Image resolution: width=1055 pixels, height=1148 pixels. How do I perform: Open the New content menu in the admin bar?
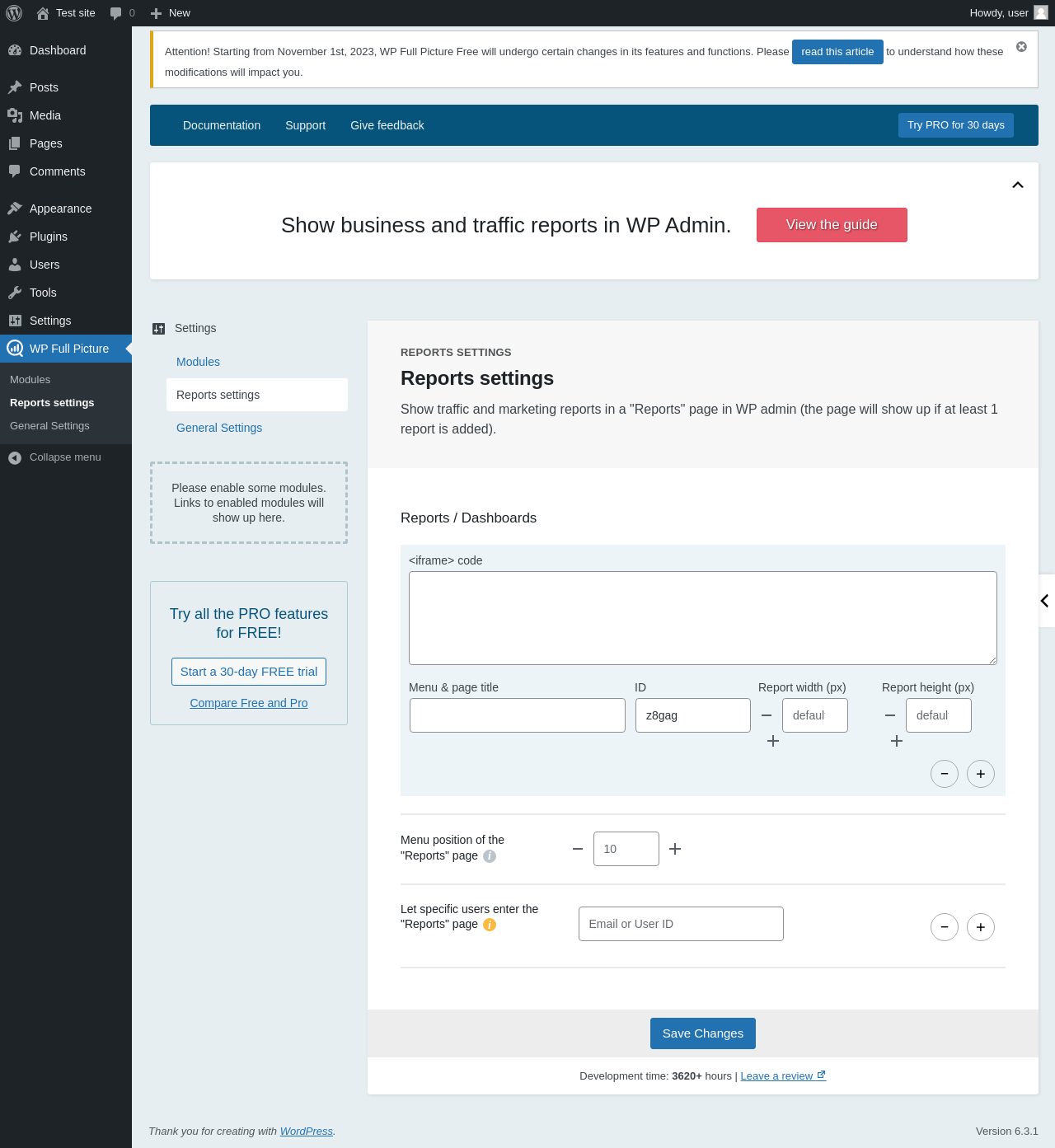pos(171,13)
